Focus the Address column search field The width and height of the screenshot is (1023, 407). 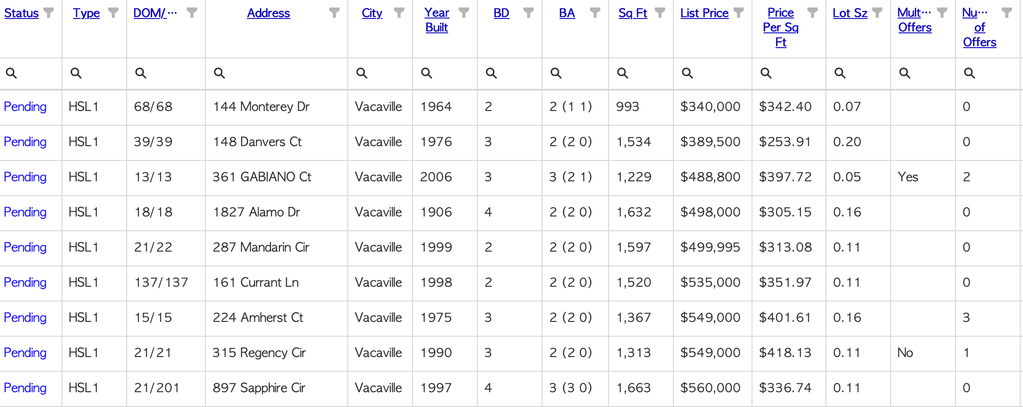click(x=277, y=73)
